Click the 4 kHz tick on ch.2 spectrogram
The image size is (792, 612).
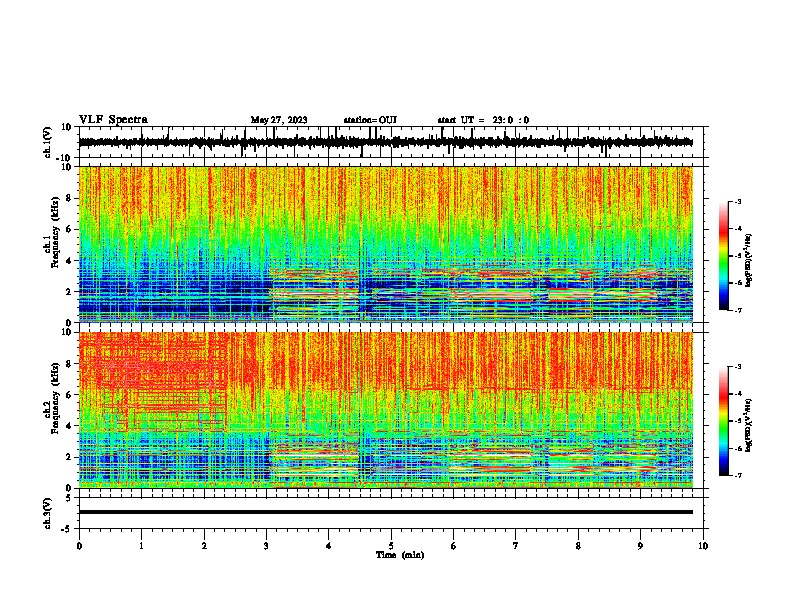70,426
